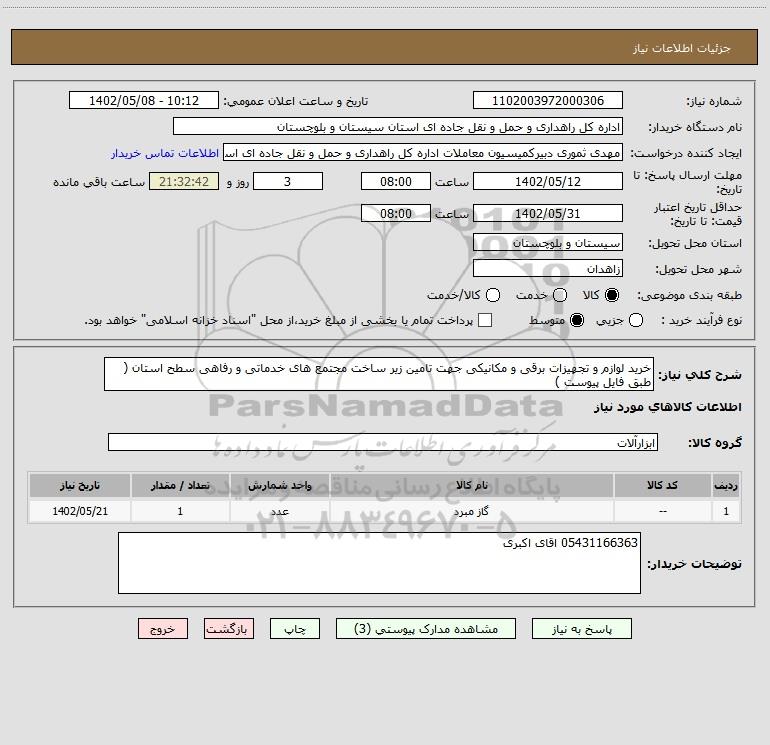Click the quantity cell 1 in table
The image size is (770, 745).
pyautogui.click(x=180, y=511)
